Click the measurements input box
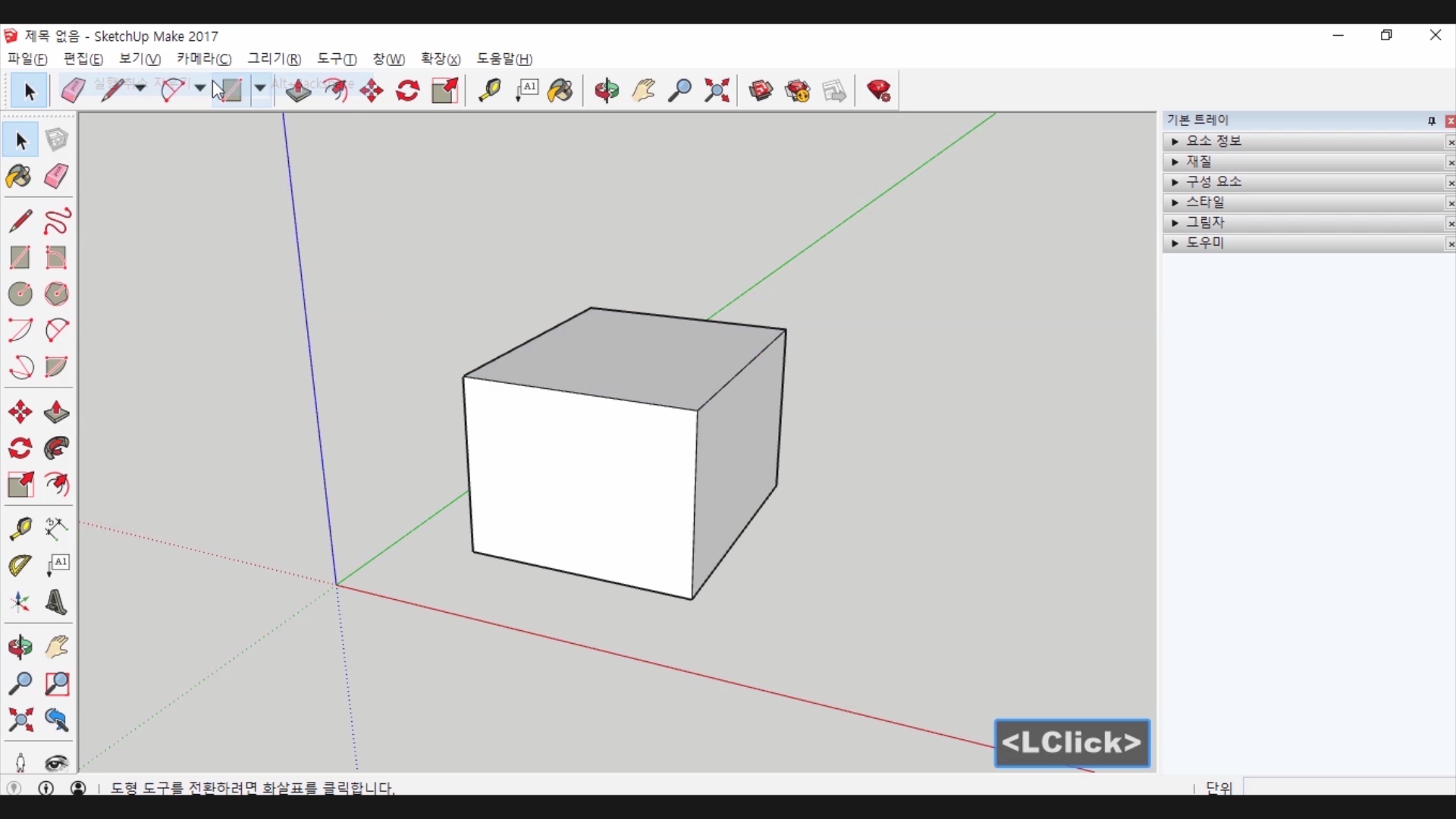Screen dimensions: 1456x819 tap(1348, 788)
